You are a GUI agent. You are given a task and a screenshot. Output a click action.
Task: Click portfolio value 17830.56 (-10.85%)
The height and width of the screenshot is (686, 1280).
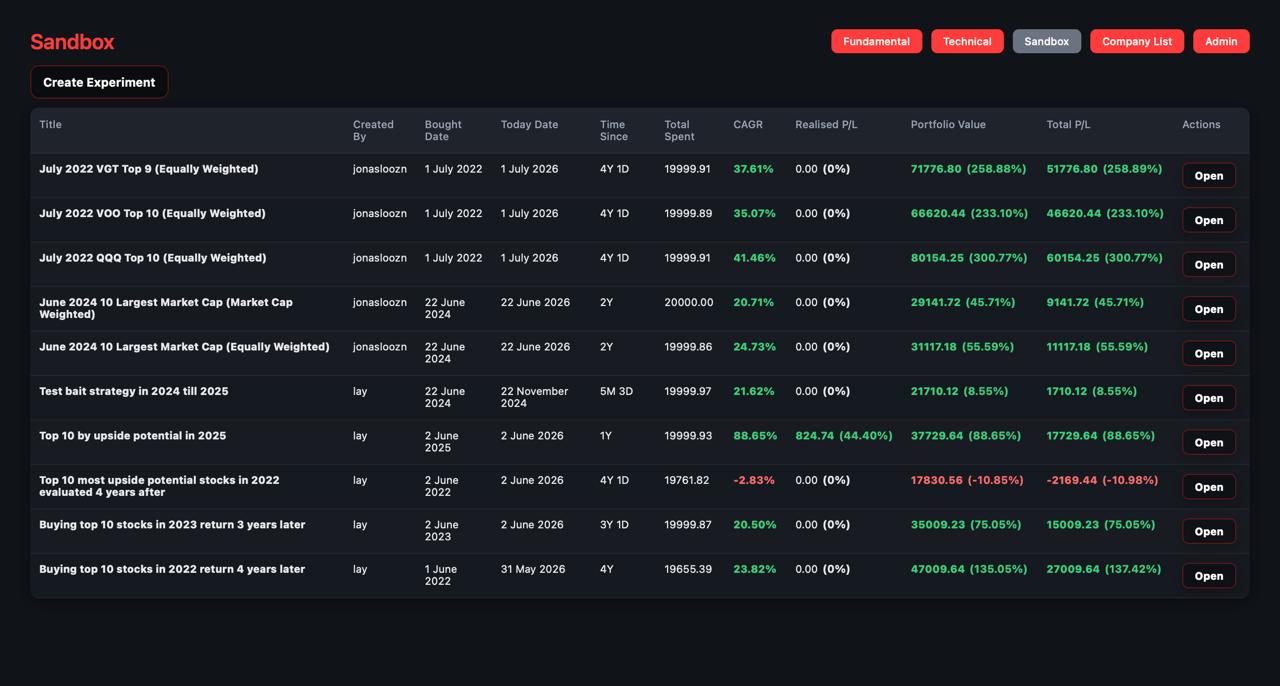pos(967,480)
